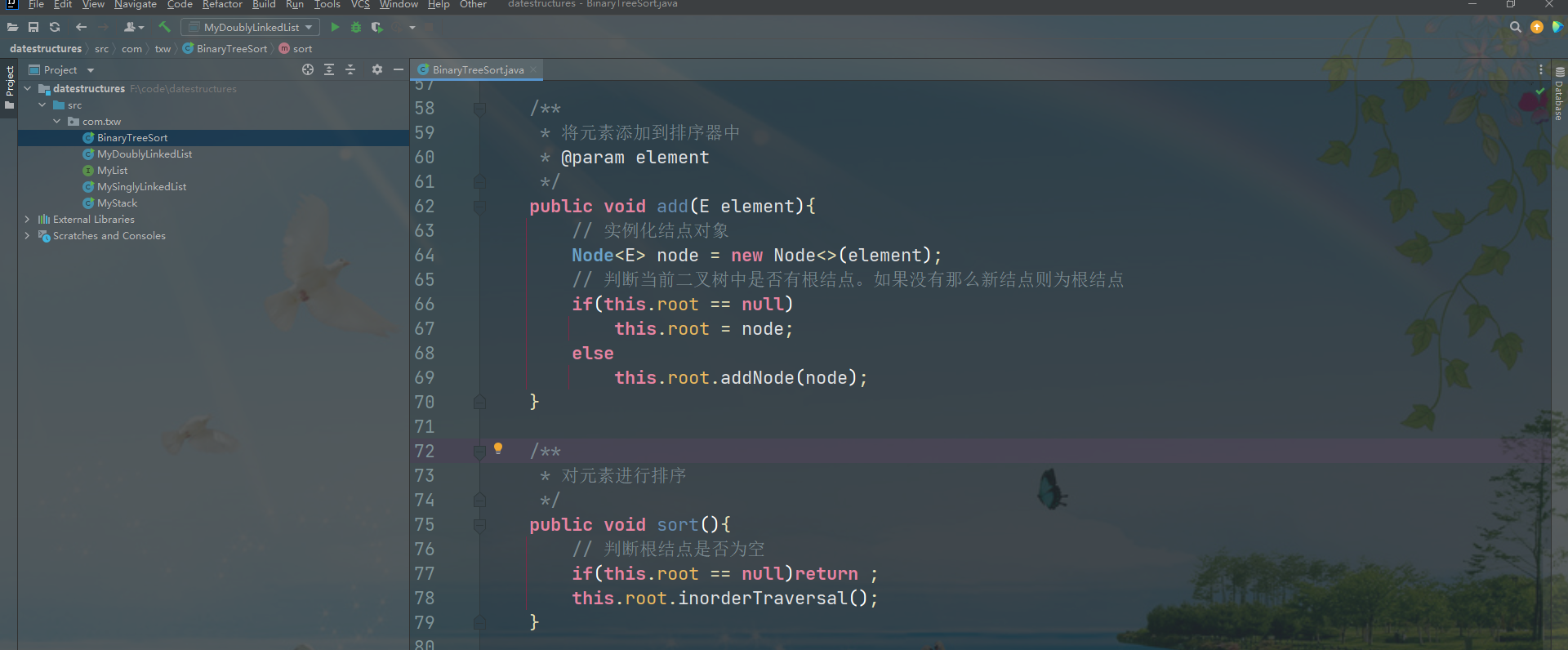
Task: Open the Database tool window
Action: click(x=1559, y=94)
